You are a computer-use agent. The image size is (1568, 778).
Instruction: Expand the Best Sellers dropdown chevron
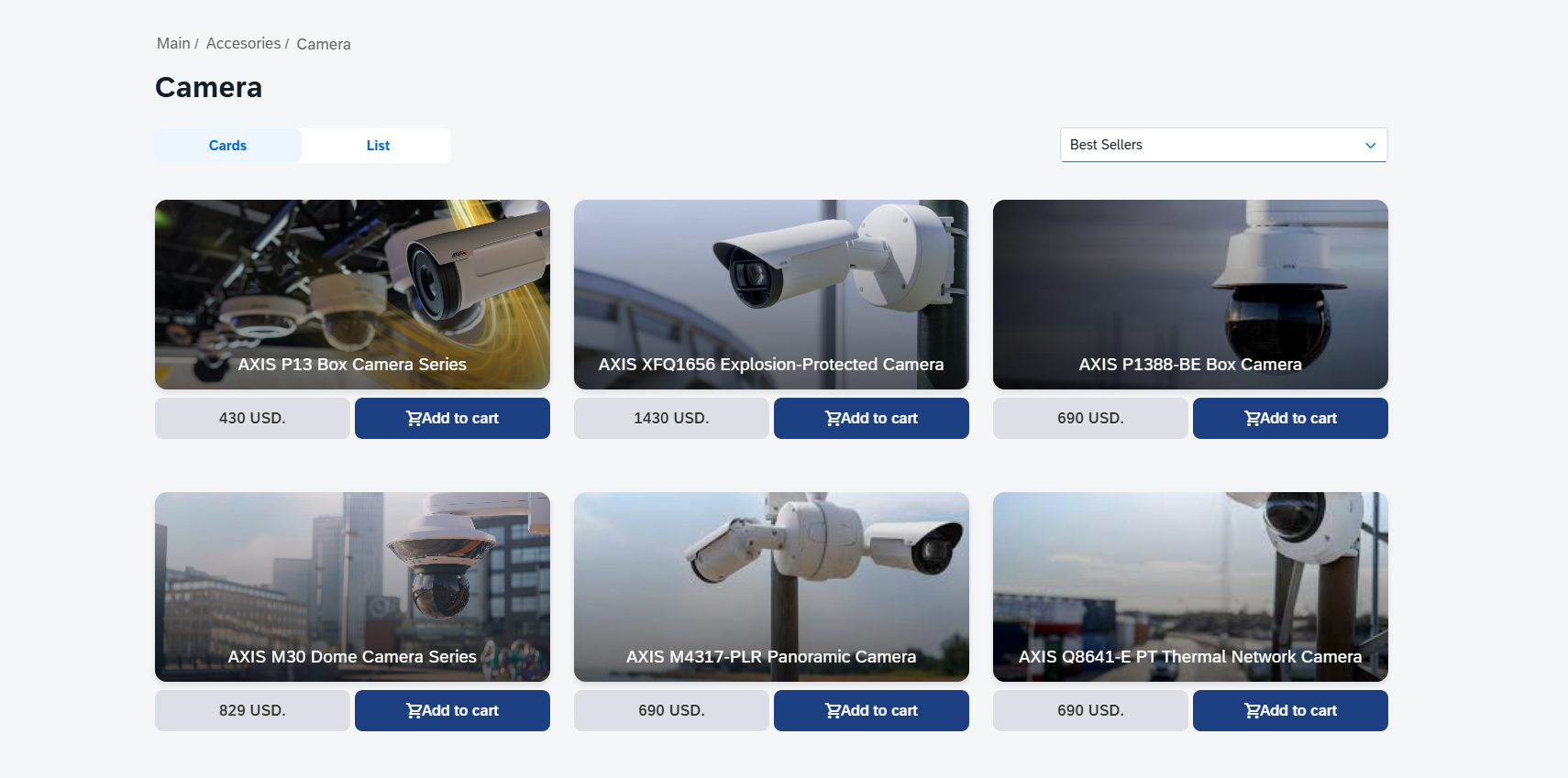click(x=1370, y=146)
